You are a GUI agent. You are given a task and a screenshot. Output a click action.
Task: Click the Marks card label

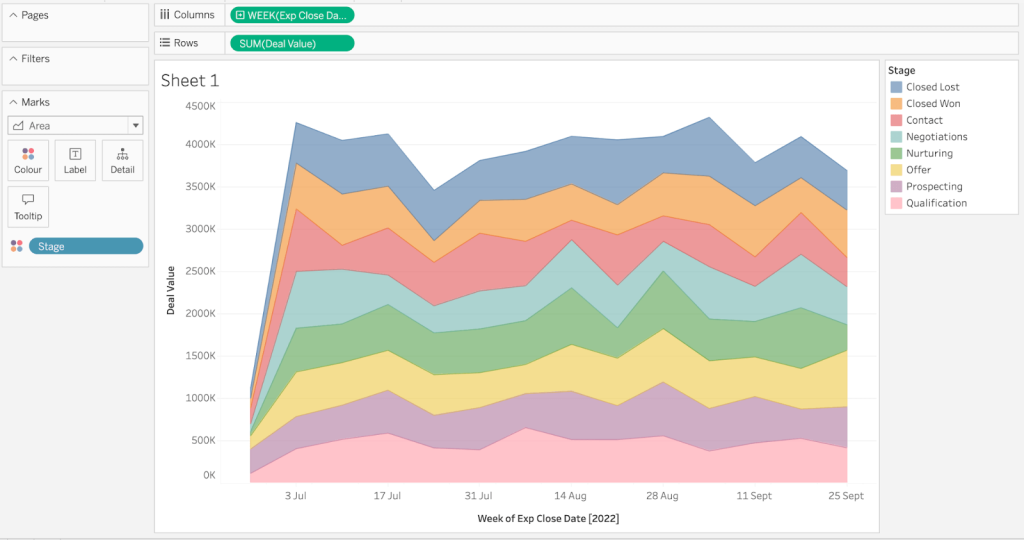click(35, 102)
